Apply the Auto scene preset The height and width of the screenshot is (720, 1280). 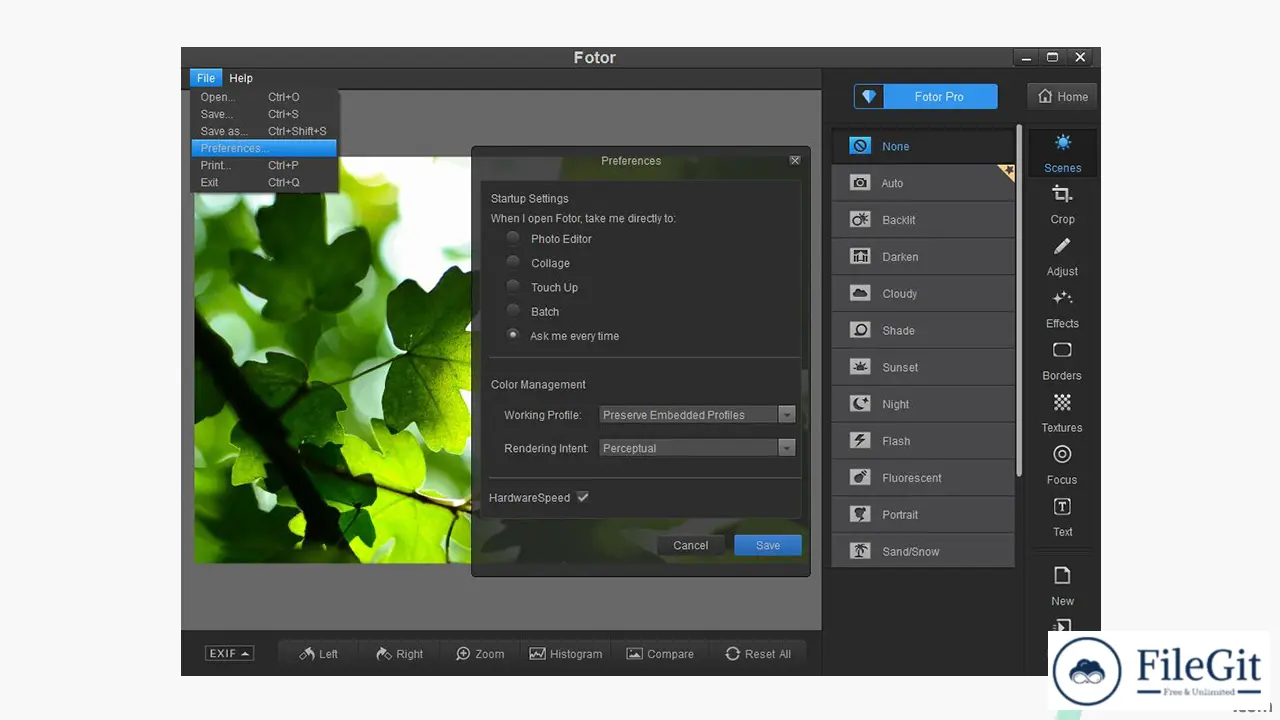click(x=923, y=183)
